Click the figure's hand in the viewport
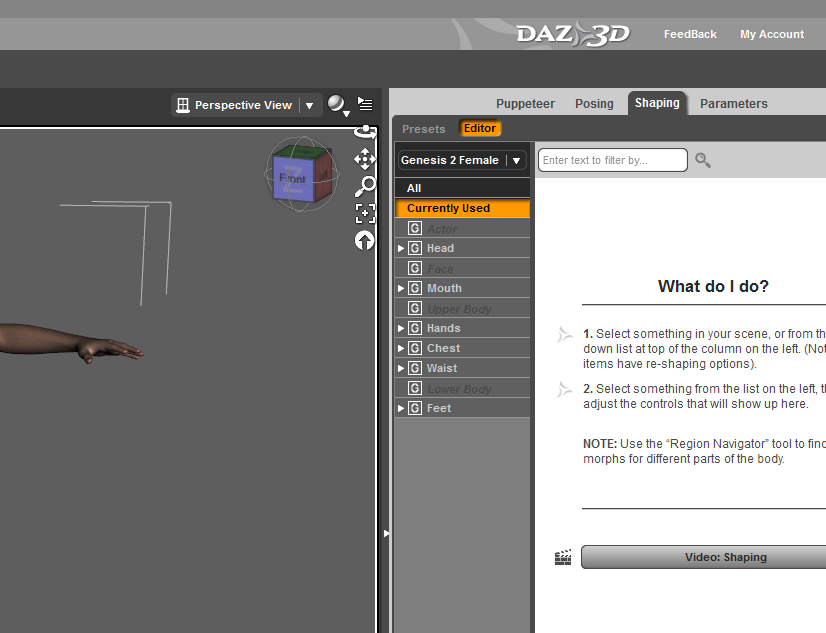Screen dimensions: 826x633 [x=110, y=350]
